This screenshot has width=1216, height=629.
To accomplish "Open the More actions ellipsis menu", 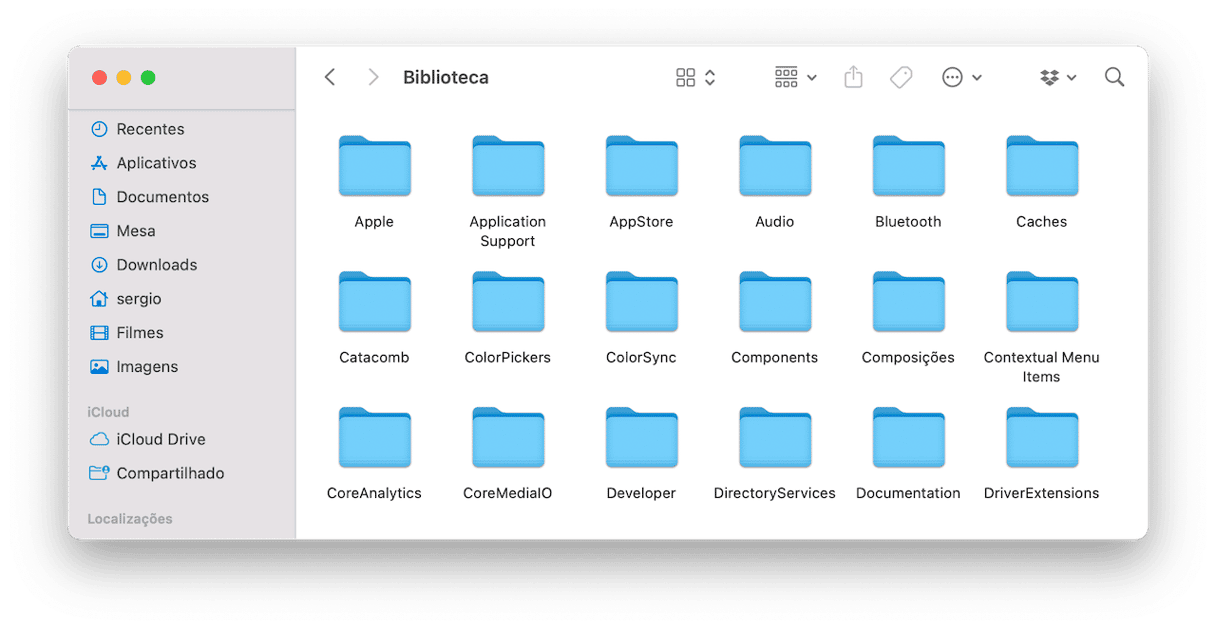I will tap(952, 77).
